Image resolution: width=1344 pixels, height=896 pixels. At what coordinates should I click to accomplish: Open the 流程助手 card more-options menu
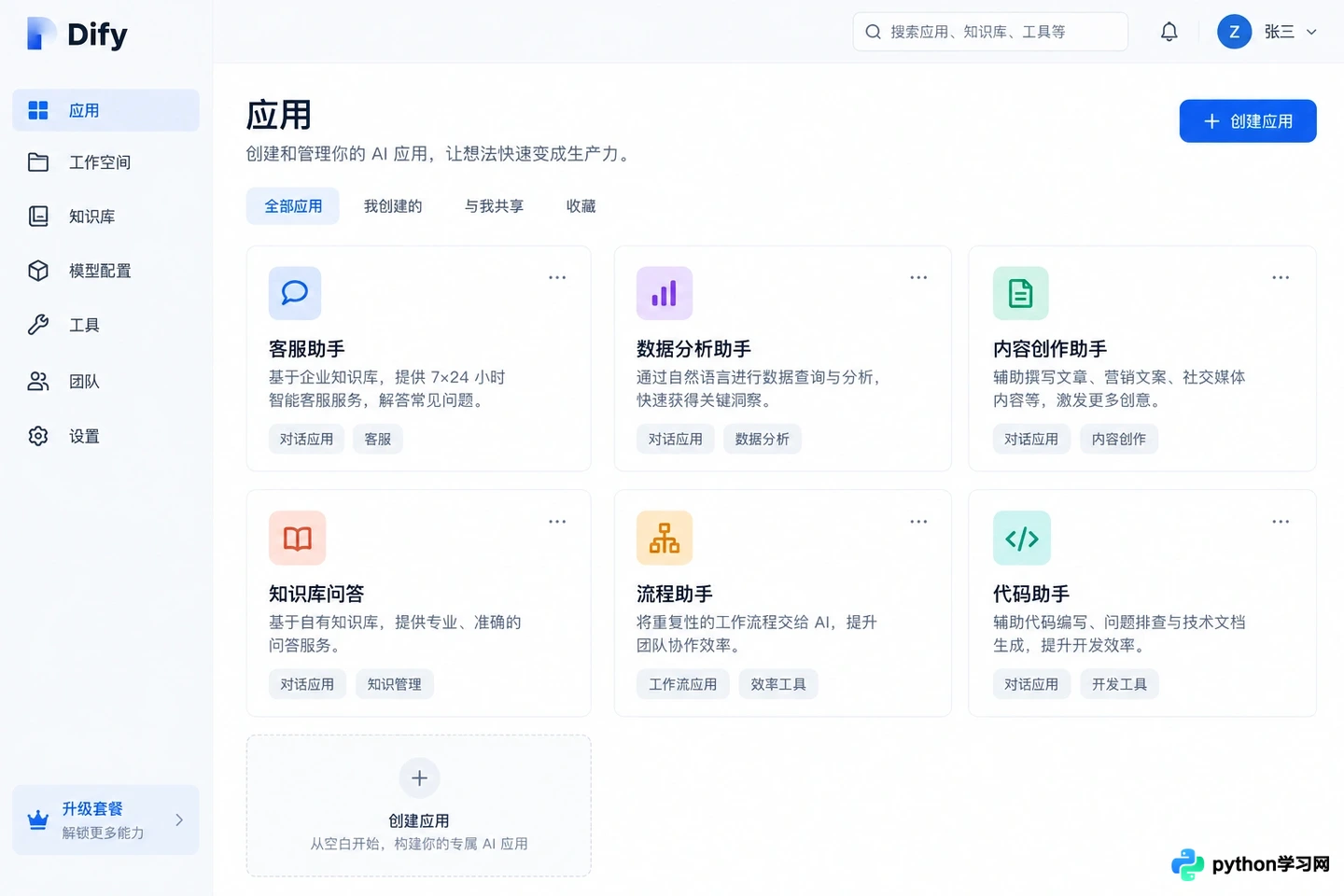click(x=918, y=522)
